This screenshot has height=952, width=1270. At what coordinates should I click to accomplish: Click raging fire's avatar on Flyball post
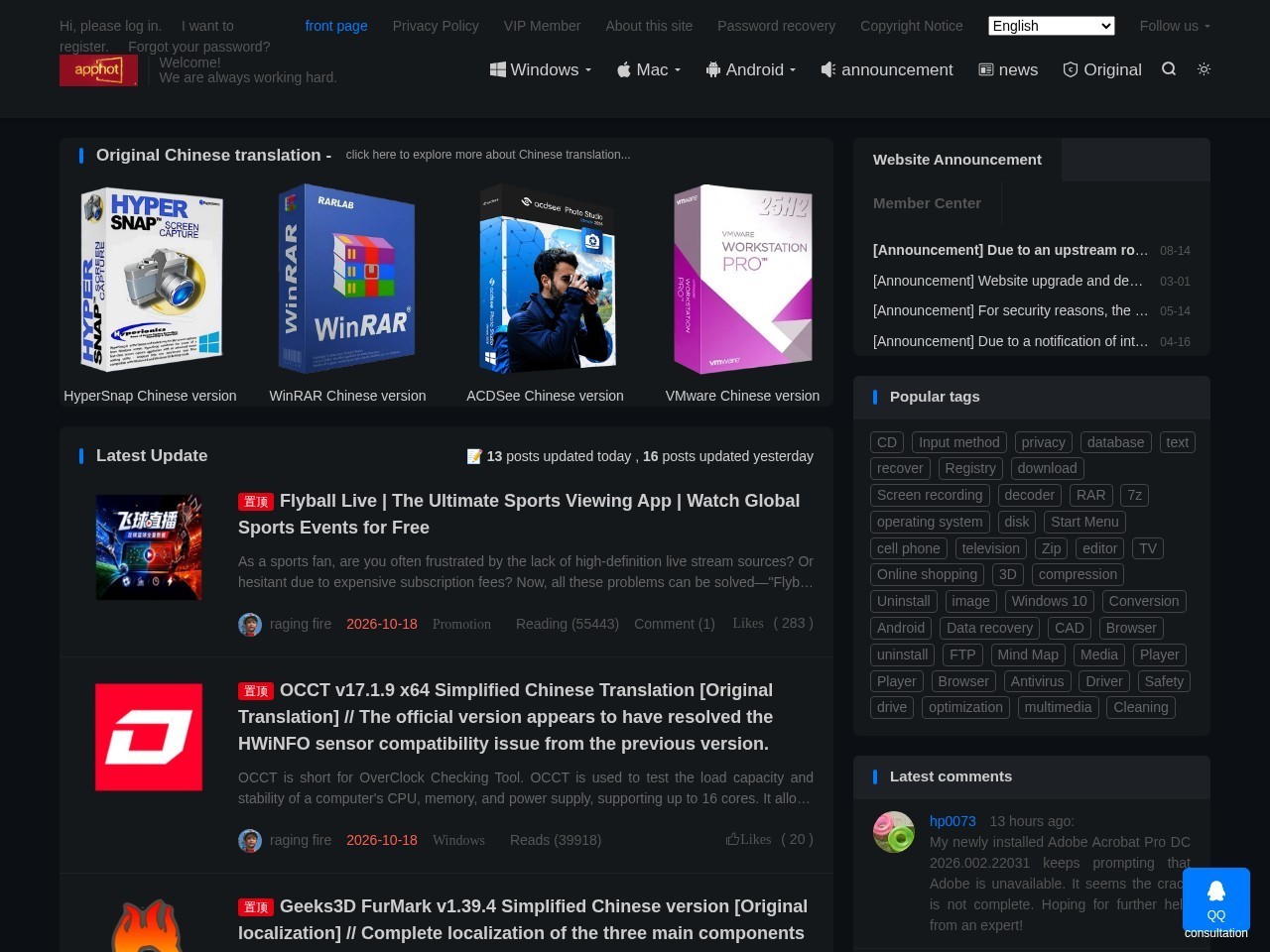[250, 625]
